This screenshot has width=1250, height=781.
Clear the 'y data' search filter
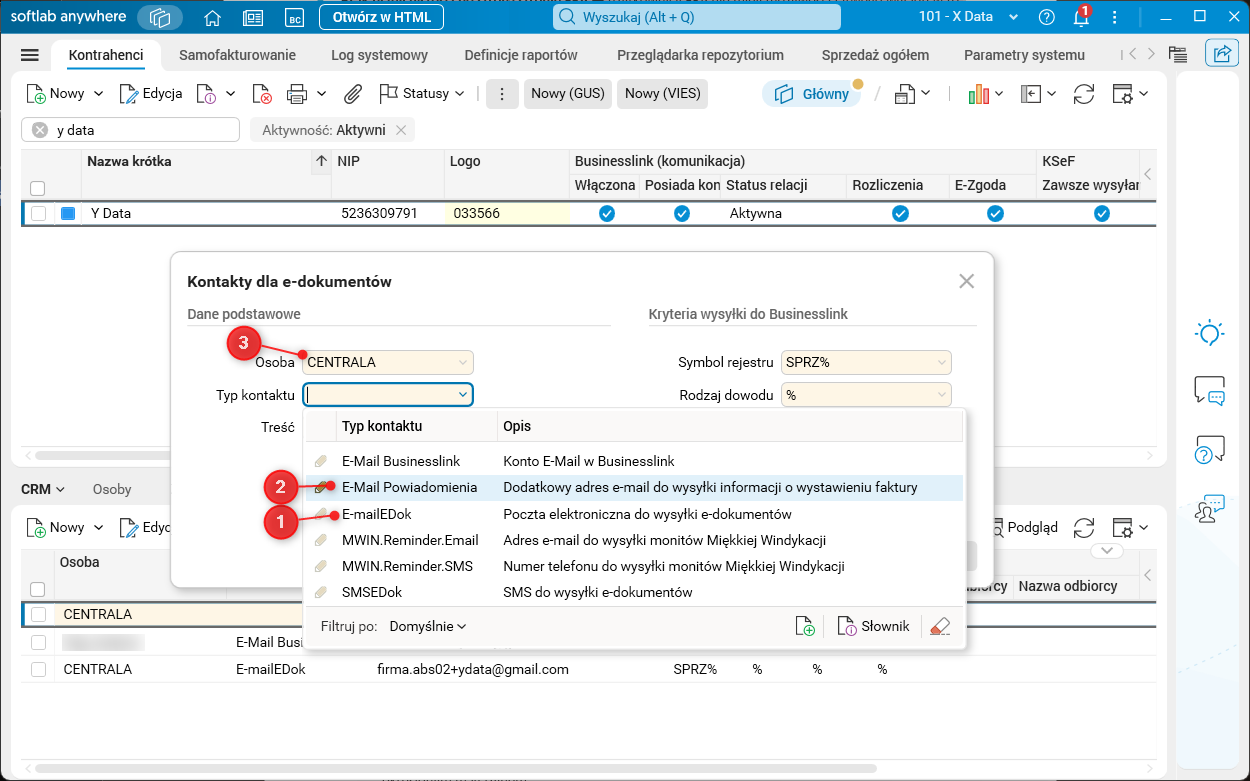[x=40, y=130]
